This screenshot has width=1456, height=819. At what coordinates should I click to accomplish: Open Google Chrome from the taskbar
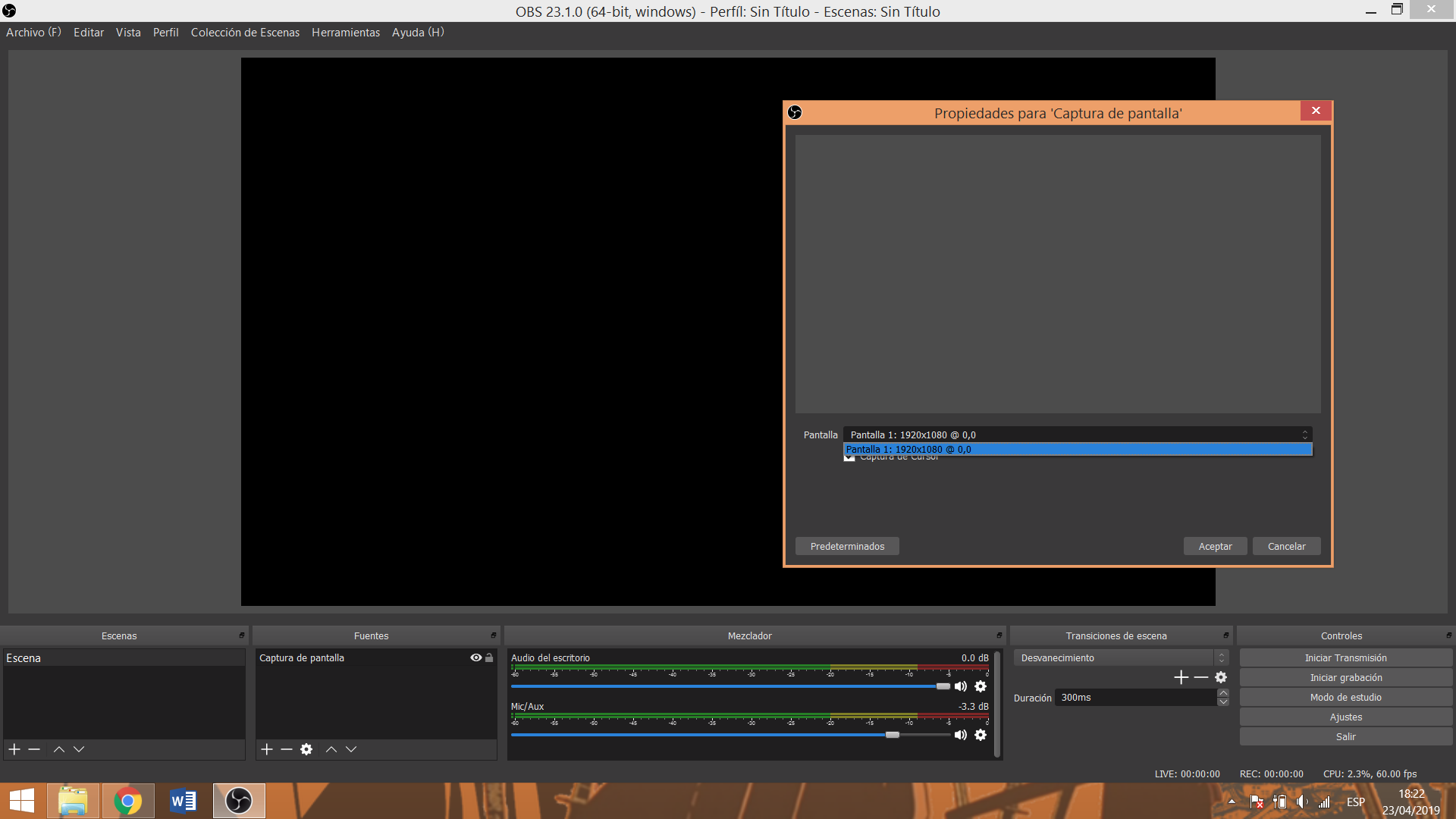tap(127, 801)
